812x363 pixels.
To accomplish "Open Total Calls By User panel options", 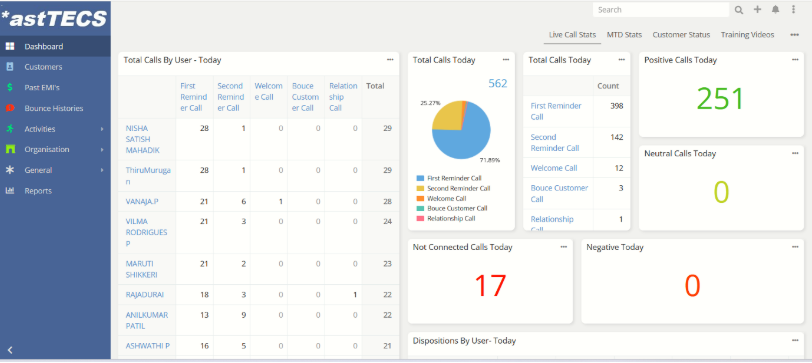I will click(x=390, y=60).
